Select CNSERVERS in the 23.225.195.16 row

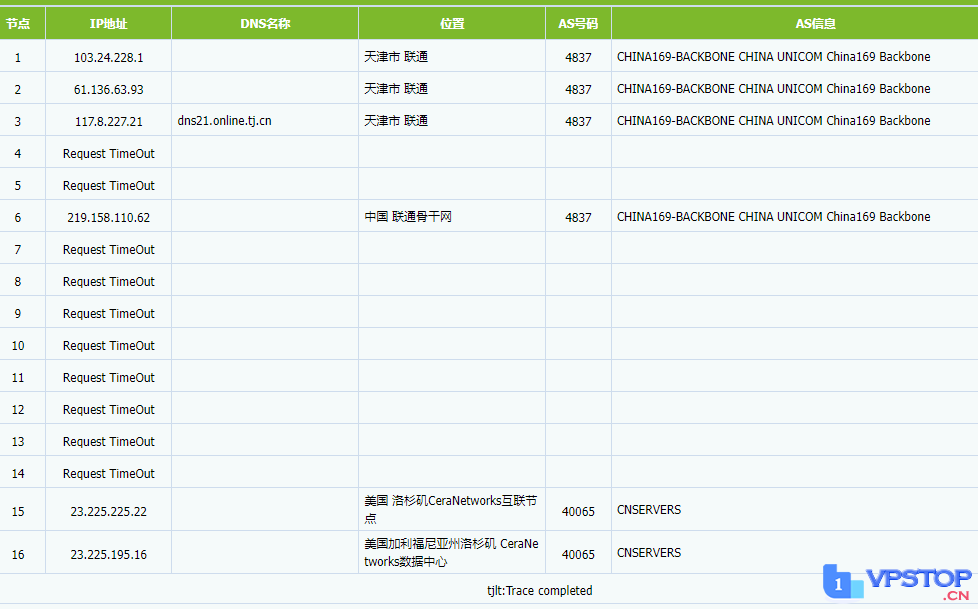pos(649,553)
